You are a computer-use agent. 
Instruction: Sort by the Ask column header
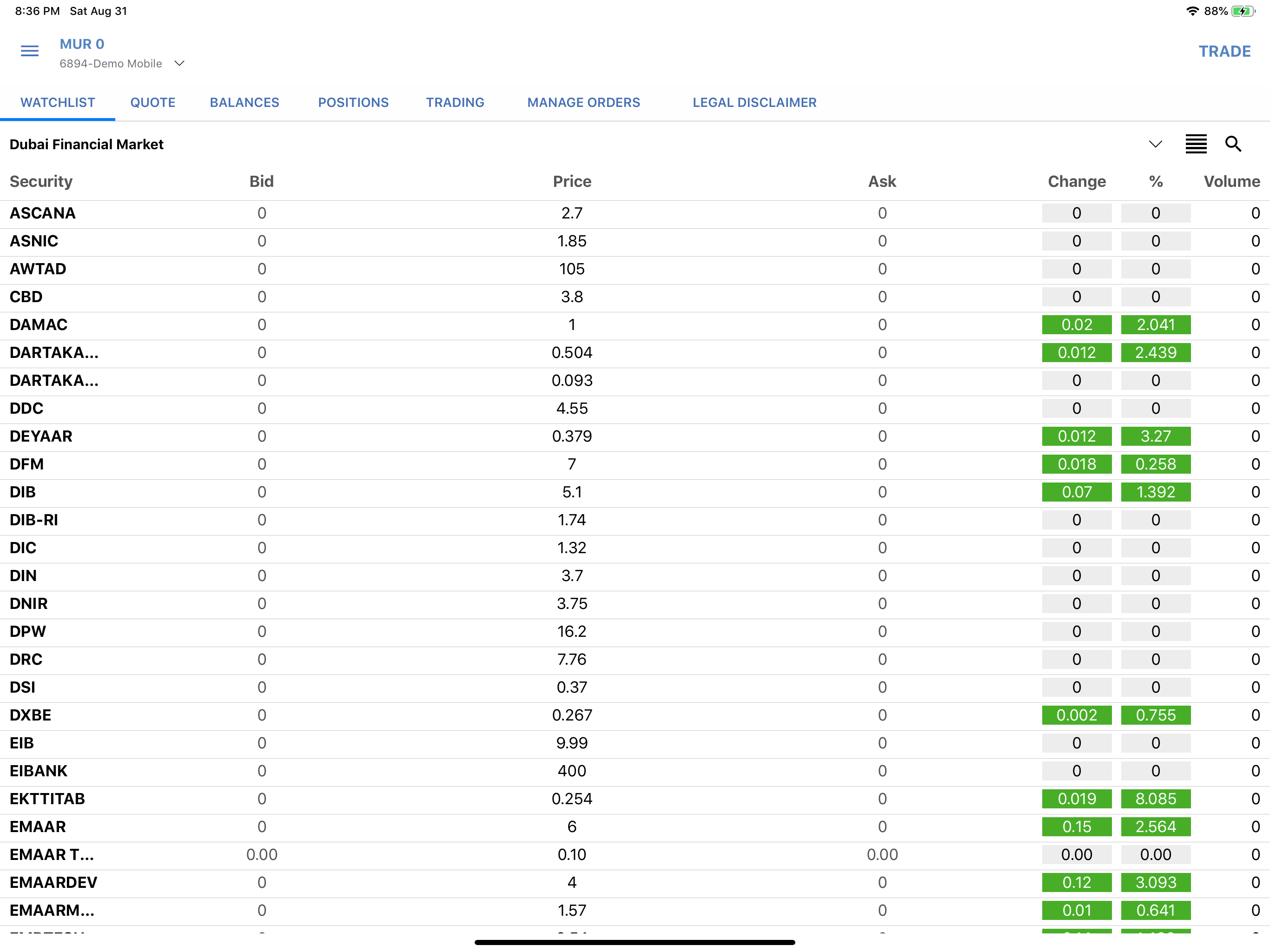click(x=882, y=181)
